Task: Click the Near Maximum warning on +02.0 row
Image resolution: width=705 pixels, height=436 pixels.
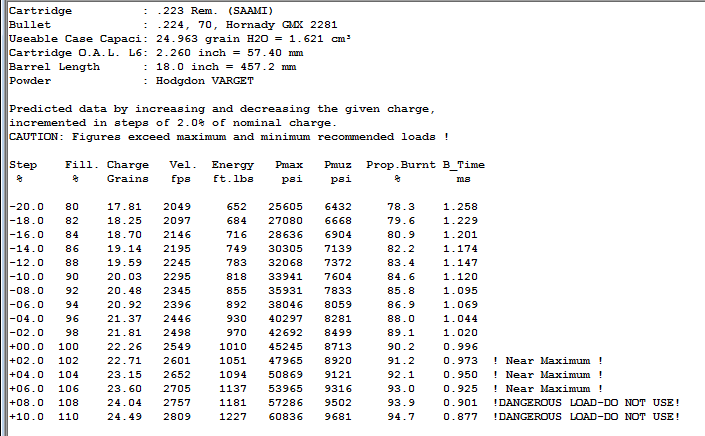Action: (548, 360)
